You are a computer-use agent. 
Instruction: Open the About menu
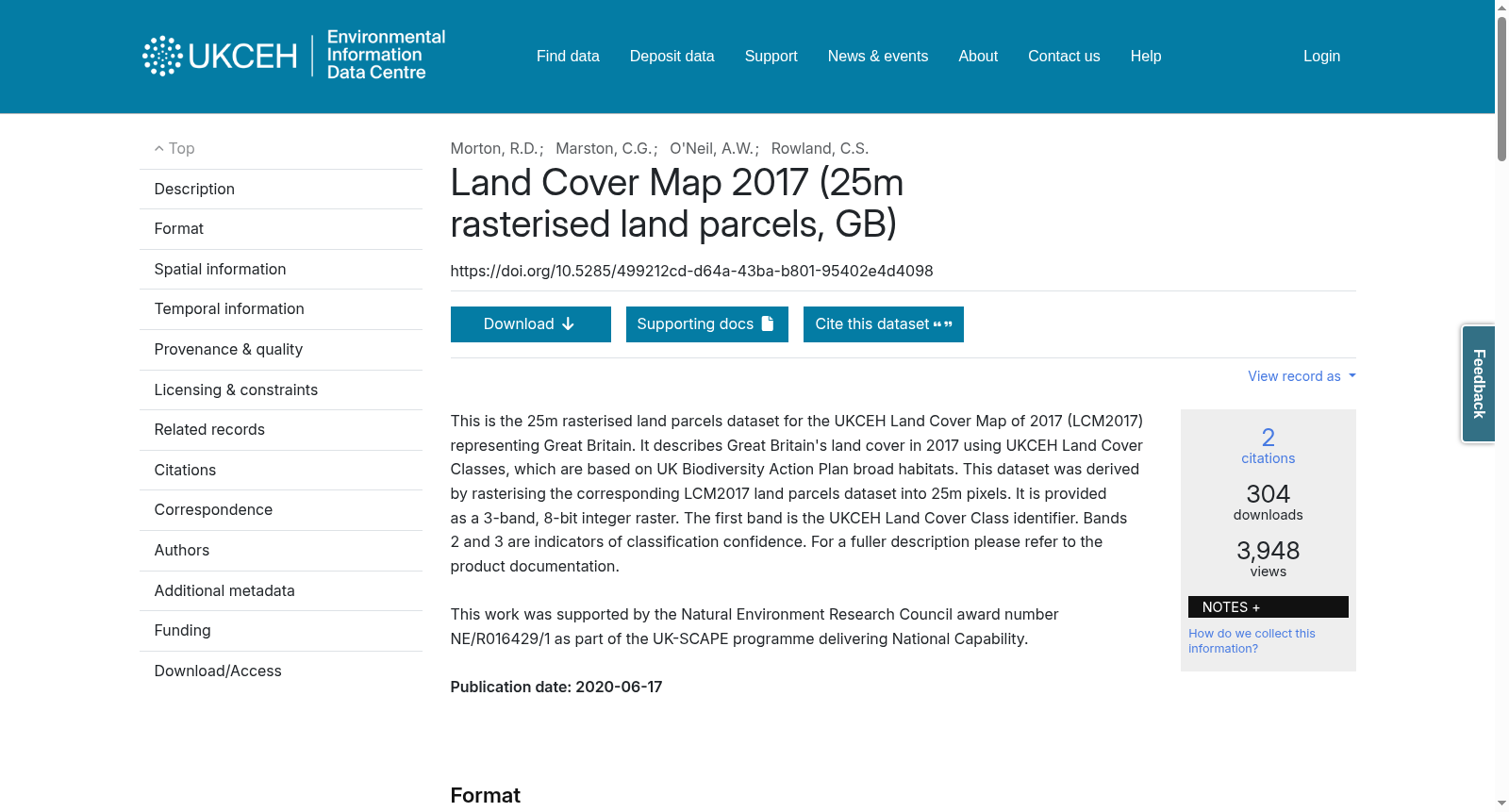(x=978, y=57)
